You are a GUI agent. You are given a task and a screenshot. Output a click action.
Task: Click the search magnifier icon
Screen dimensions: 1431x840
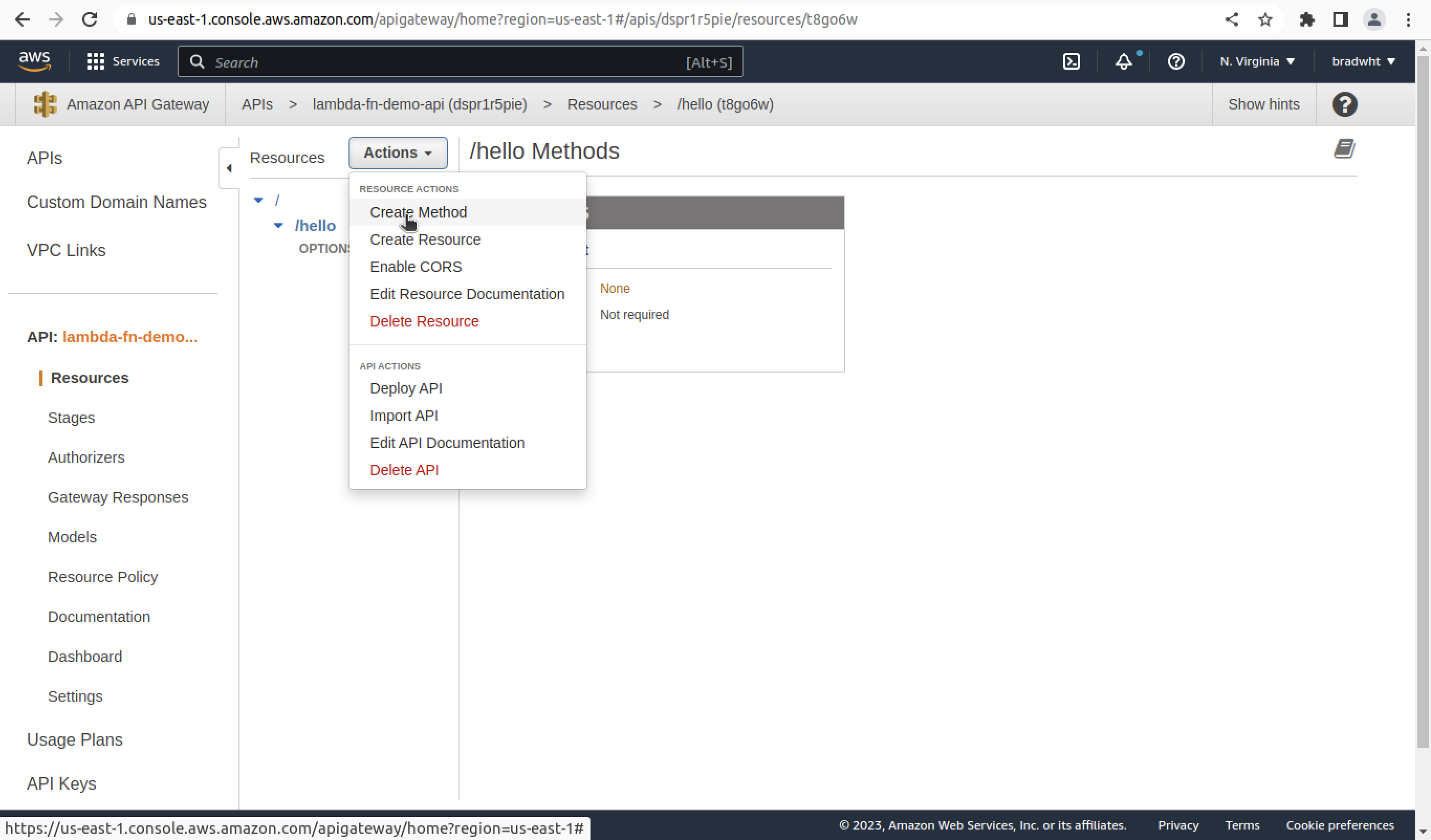click(x=196, y=61)
